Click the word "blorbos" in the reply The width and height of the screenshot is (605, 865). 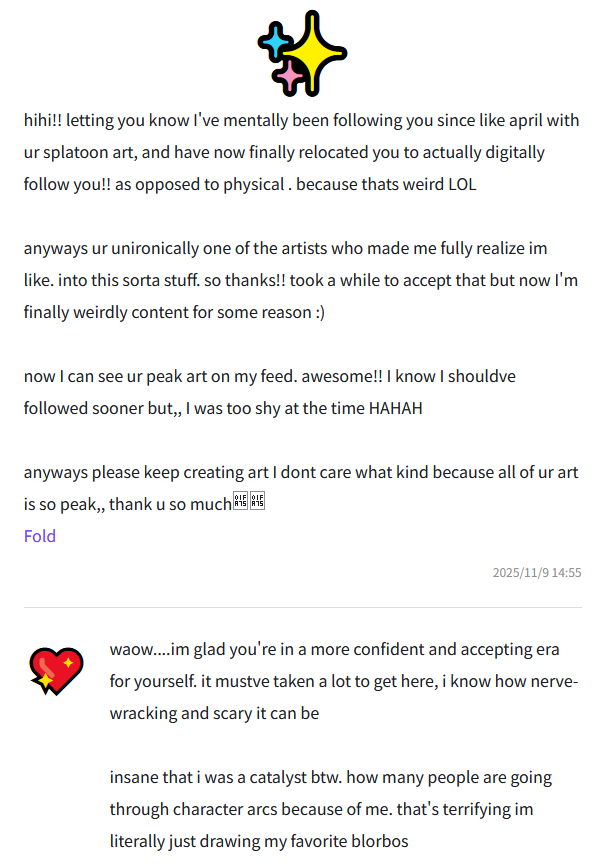(376, 841)
